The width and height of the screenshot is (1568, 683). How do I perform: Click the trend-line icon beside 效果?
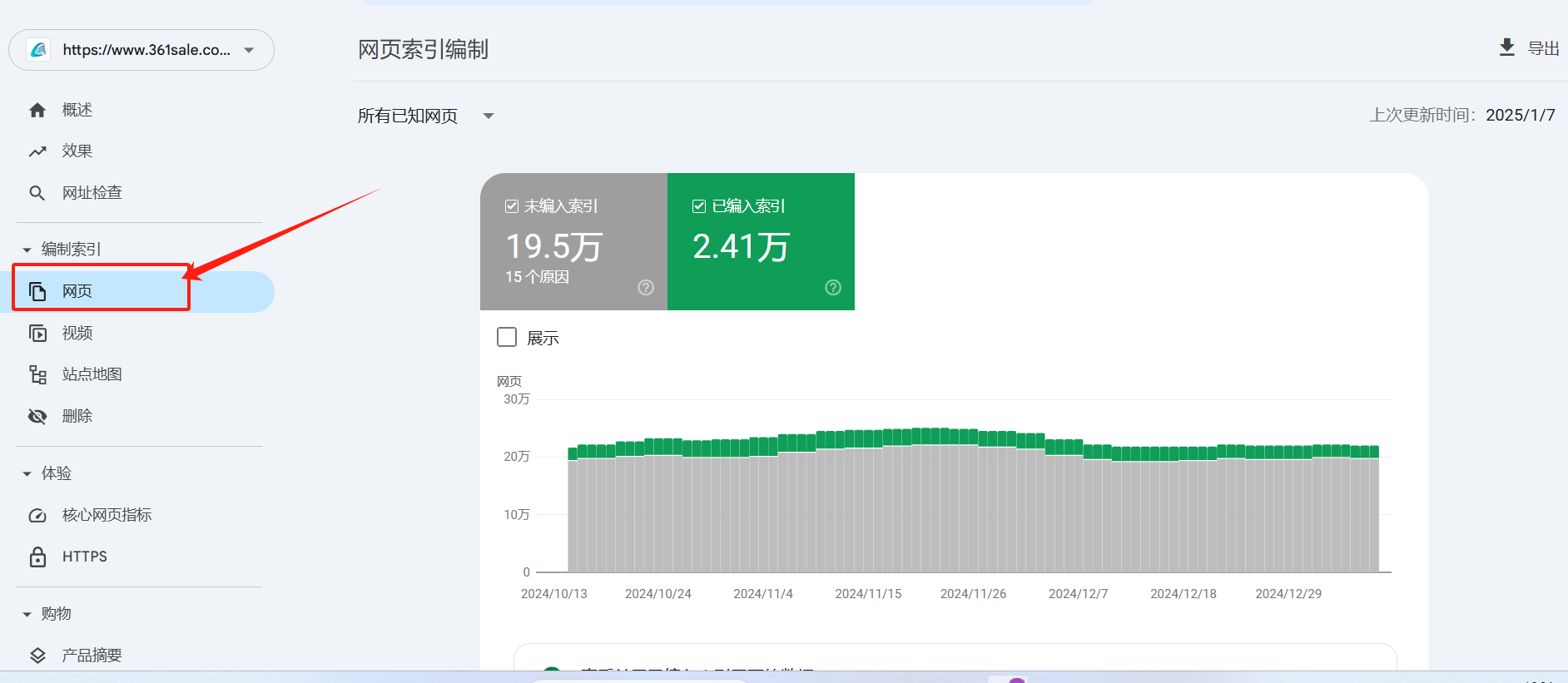pyautogui.click(x=37, y=151)
